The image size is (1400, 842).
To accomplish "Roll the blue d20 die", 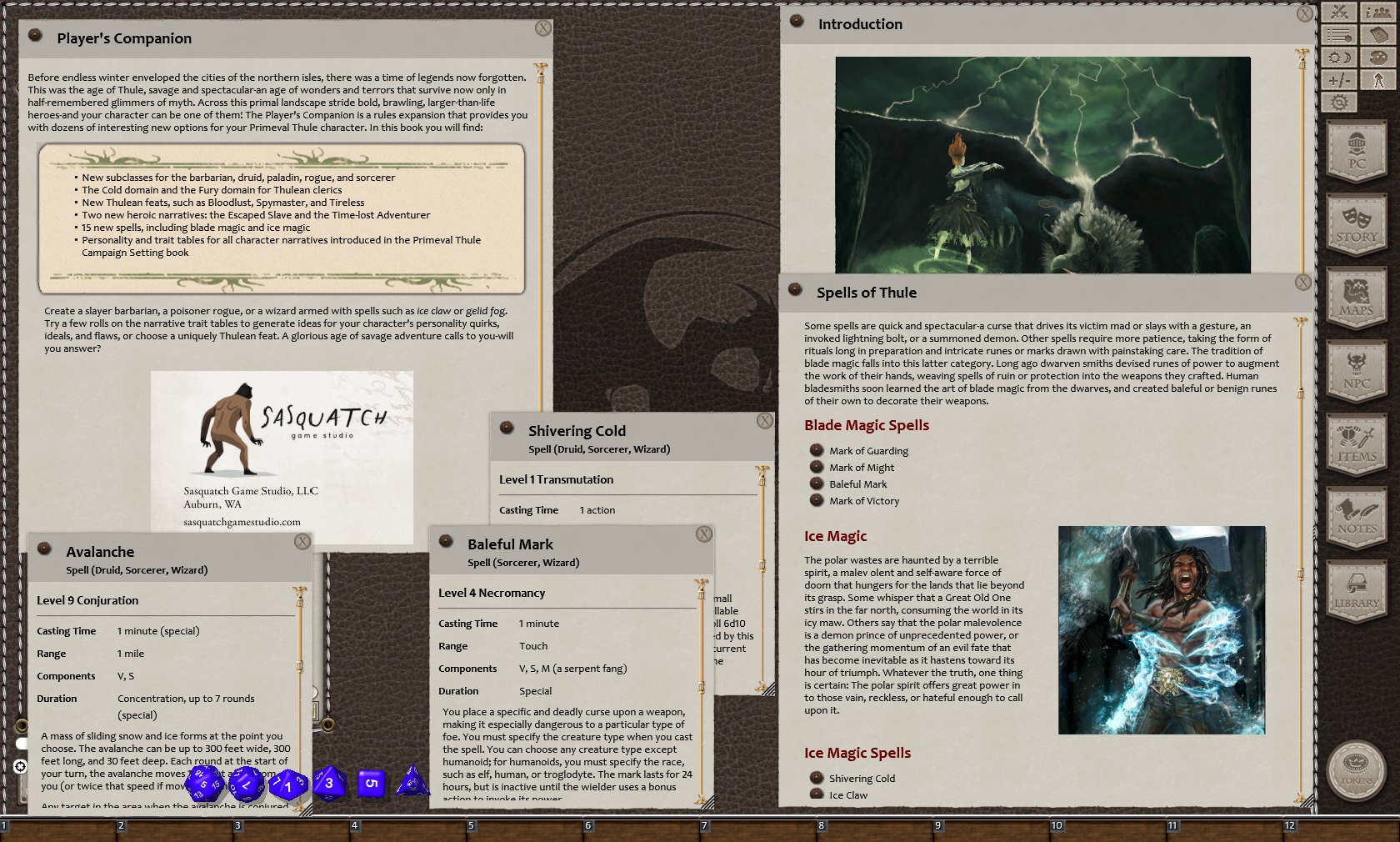I will click(x=202, y=784).
